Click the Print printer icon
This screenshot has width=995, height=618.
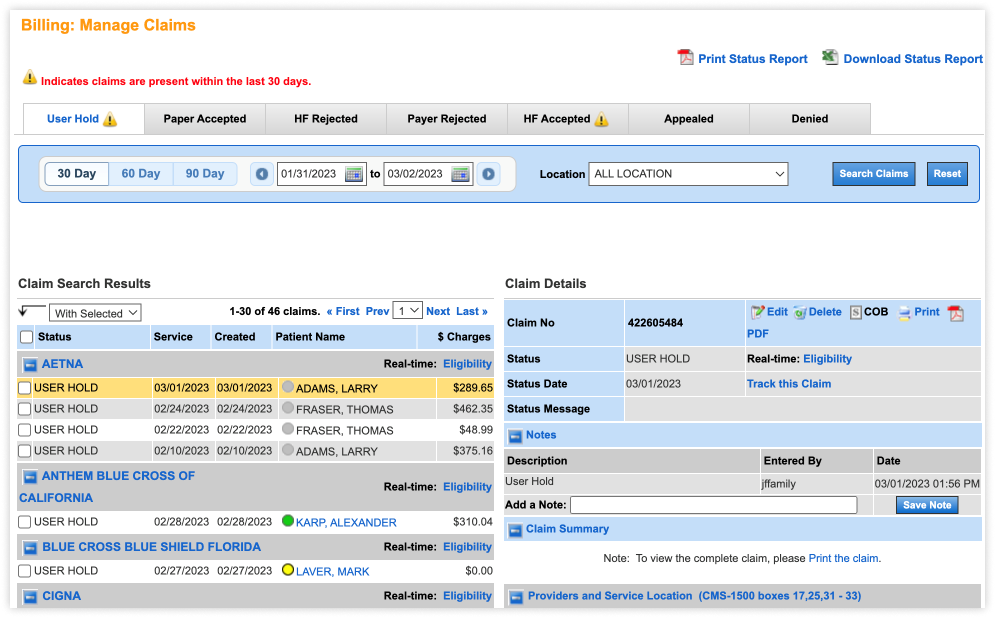pyautogui.click(x=904, y=313)
